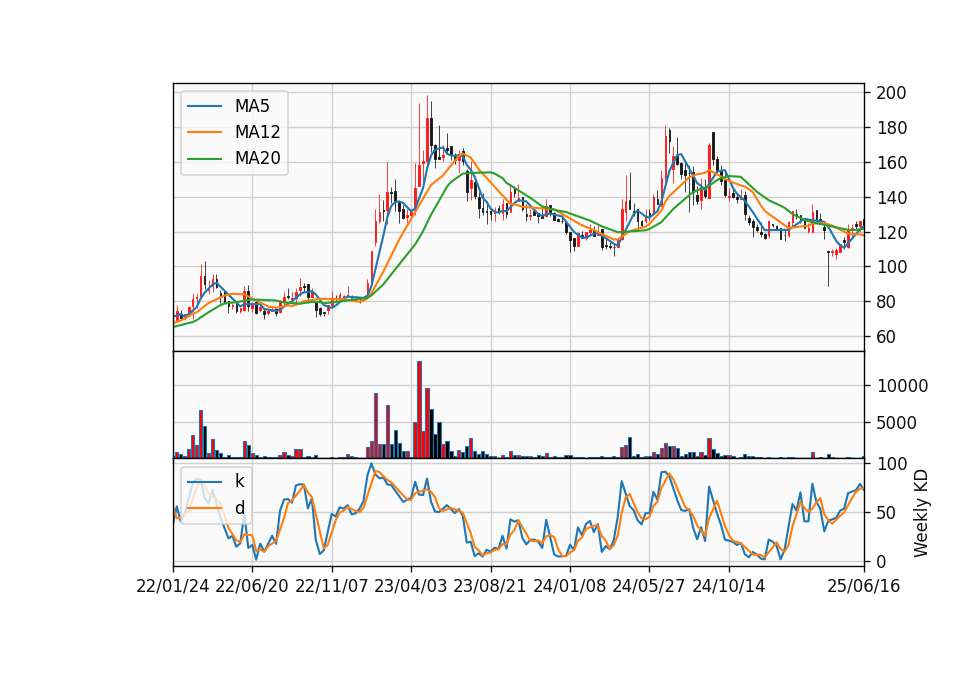This screenshot has width=960, height=690.
Task: Click the 24/10/14 date tick label
Action: click(729, 587)
